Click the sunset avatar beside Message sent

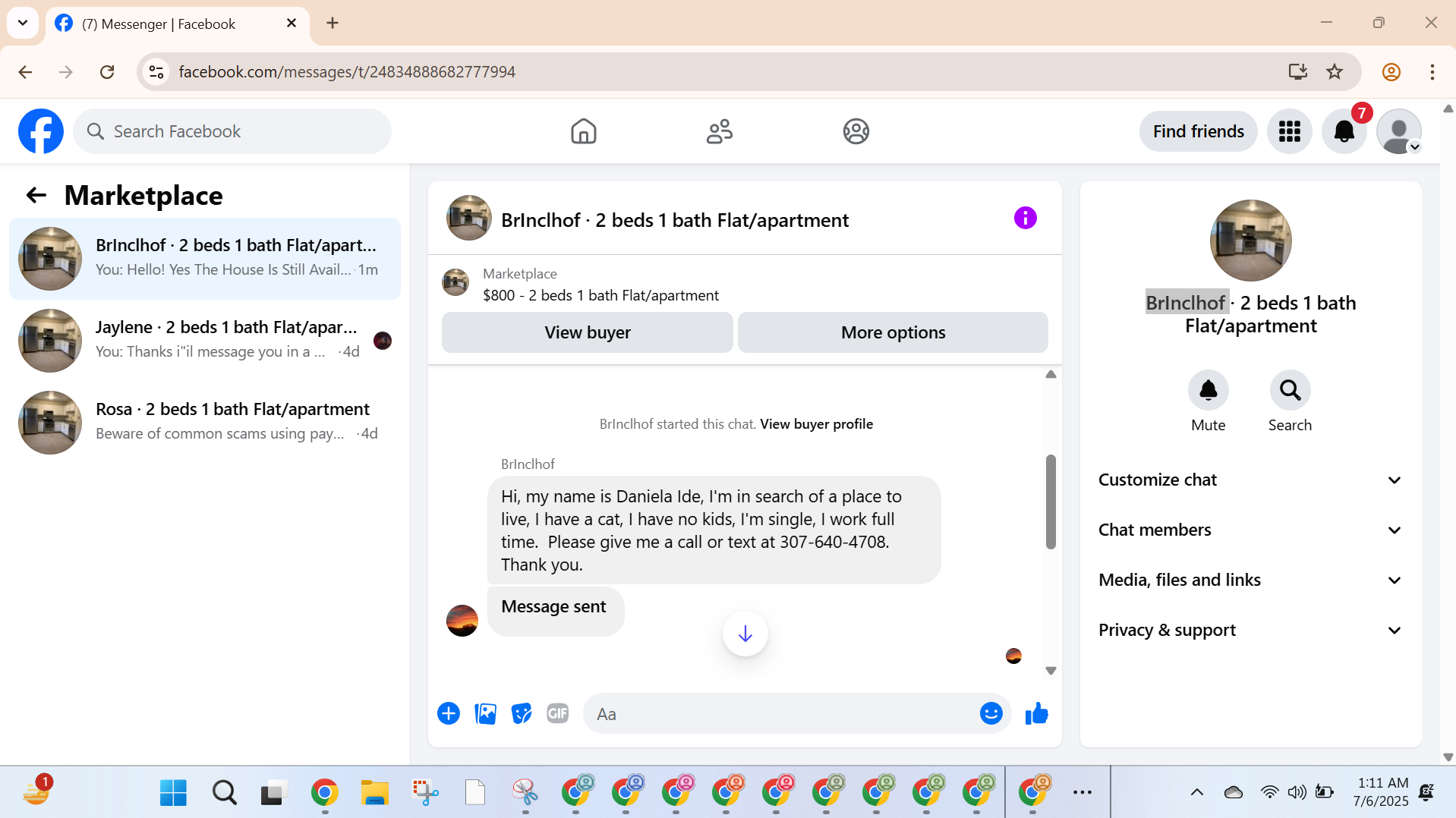[x=462, y=621]
